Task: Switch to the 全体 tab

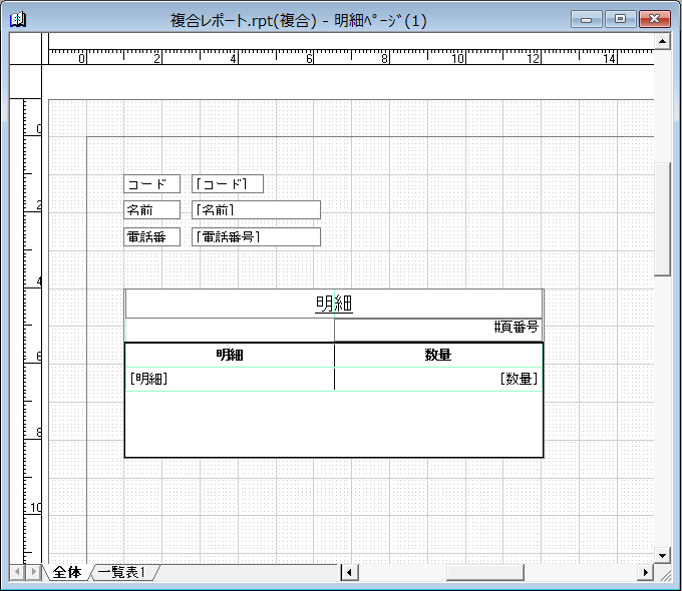Action: pyautogui.click(x=67, y=572)
